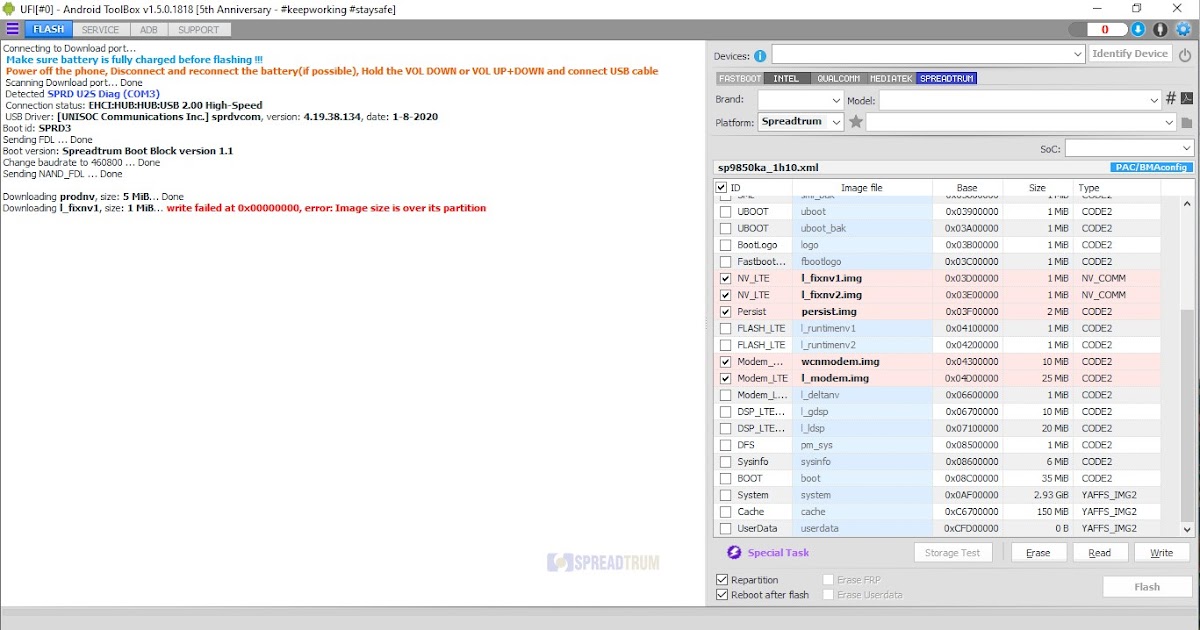Click Identify Device button
This screenshot has width=1200, height=630.
coord(1130,54)
